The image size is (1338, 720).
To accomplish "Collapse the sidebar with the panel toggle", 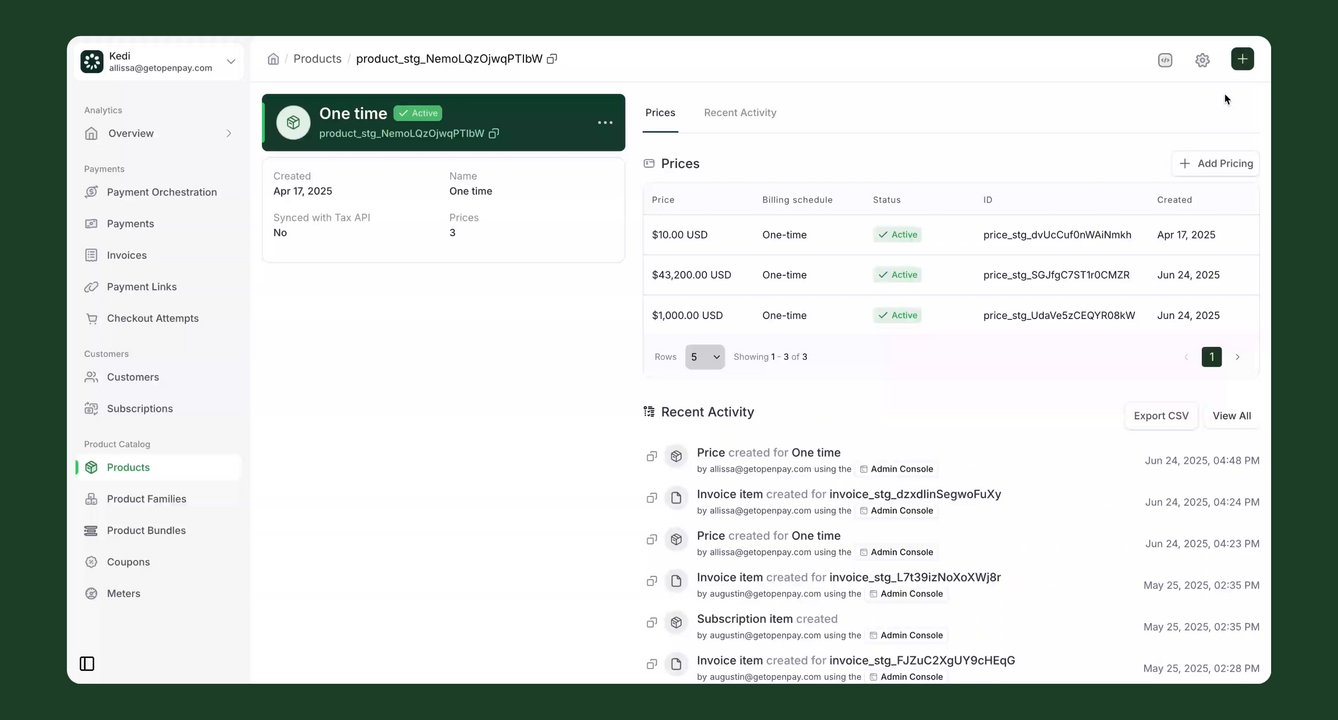I will [87, 664].
